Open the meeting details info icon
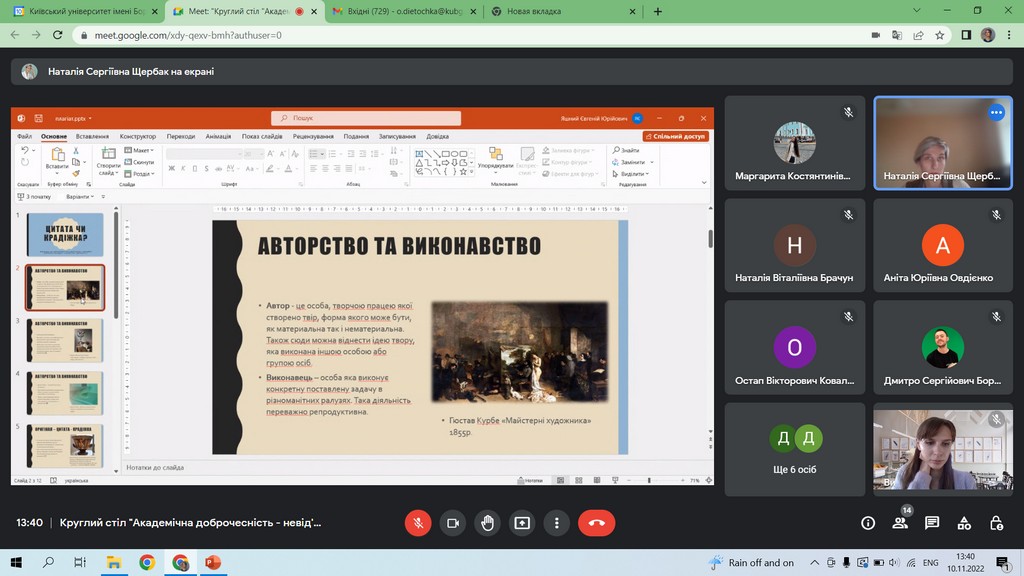Image resolution: width=1024 pixels, height=576 pixels. tap(868, 523)
